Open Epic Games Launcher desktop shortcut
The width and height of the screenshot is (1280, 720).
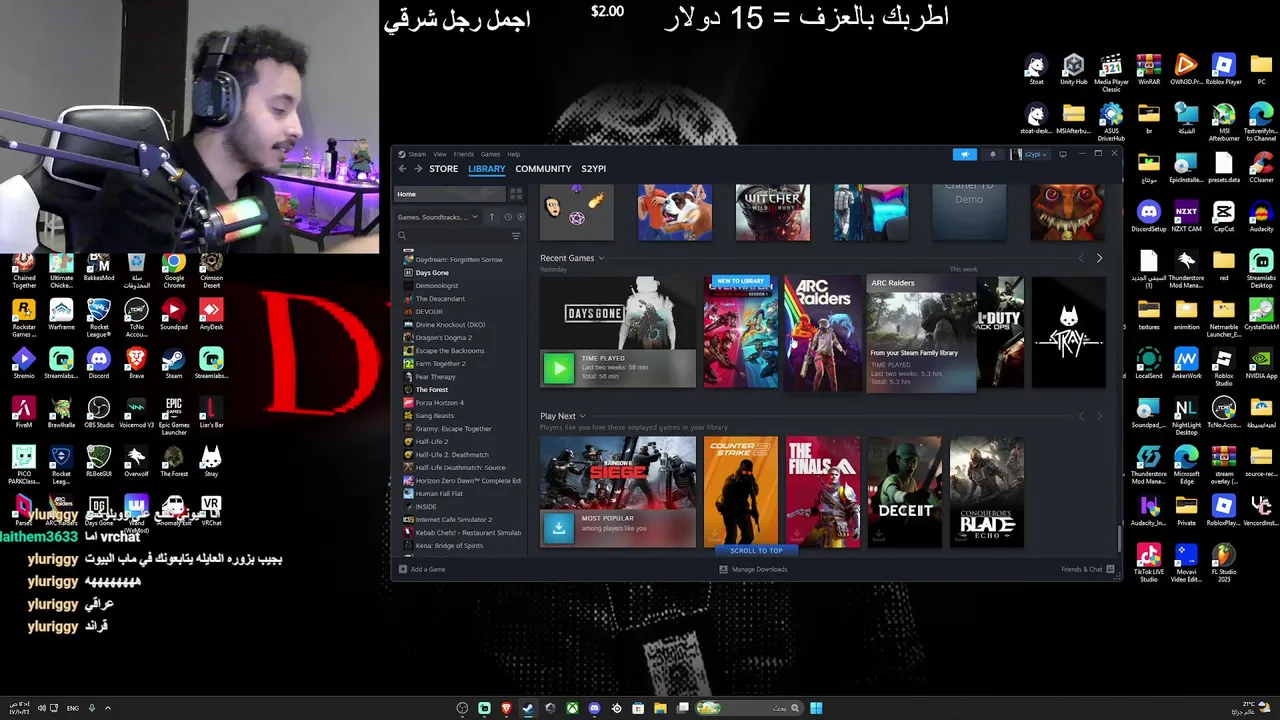(174, 415)
